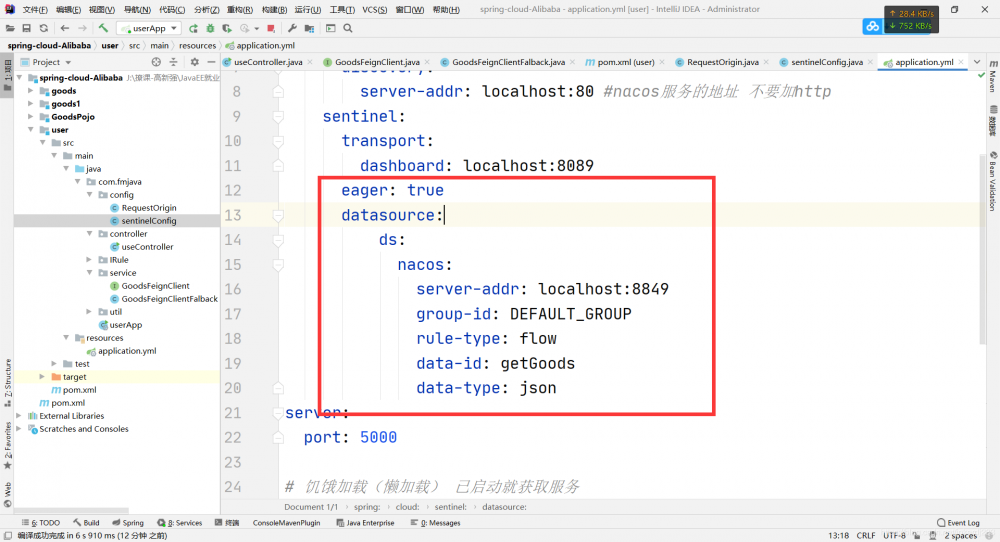
Task: Open ConsoleMavenPlugin tool window
Action: pyautogui.click(x=286, y=523)
